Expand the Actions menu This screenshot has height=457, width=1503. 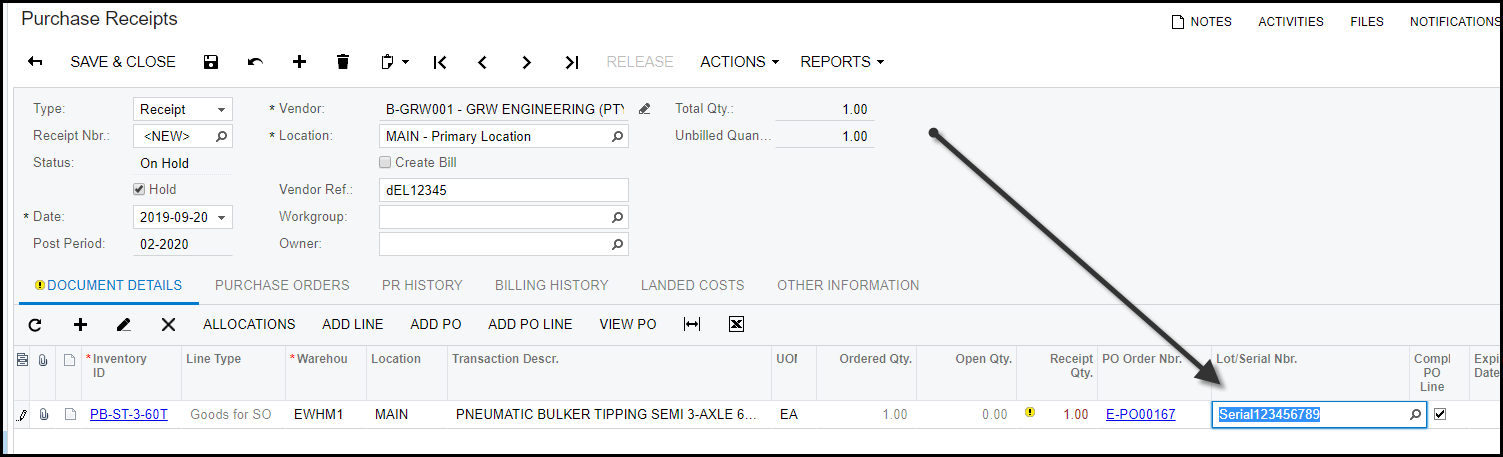(739, 62)
